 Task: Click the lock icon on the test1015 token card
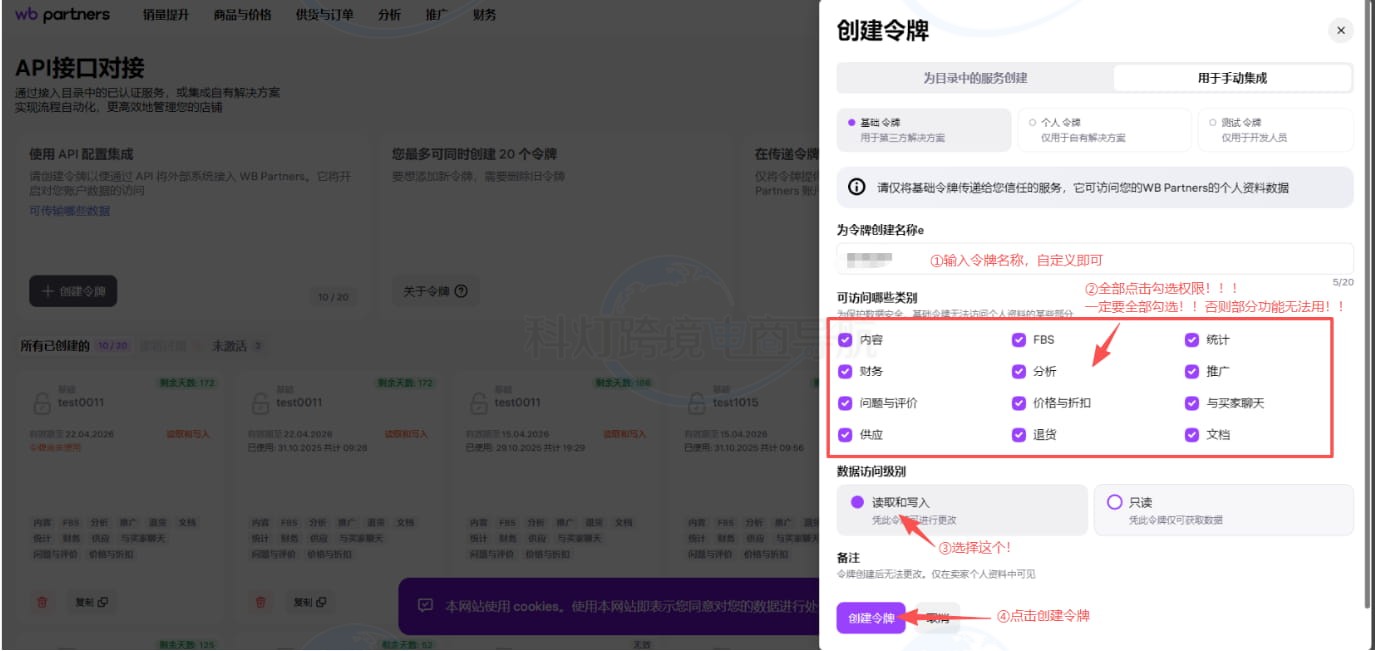pyautogui.click(x=696, y=402)
